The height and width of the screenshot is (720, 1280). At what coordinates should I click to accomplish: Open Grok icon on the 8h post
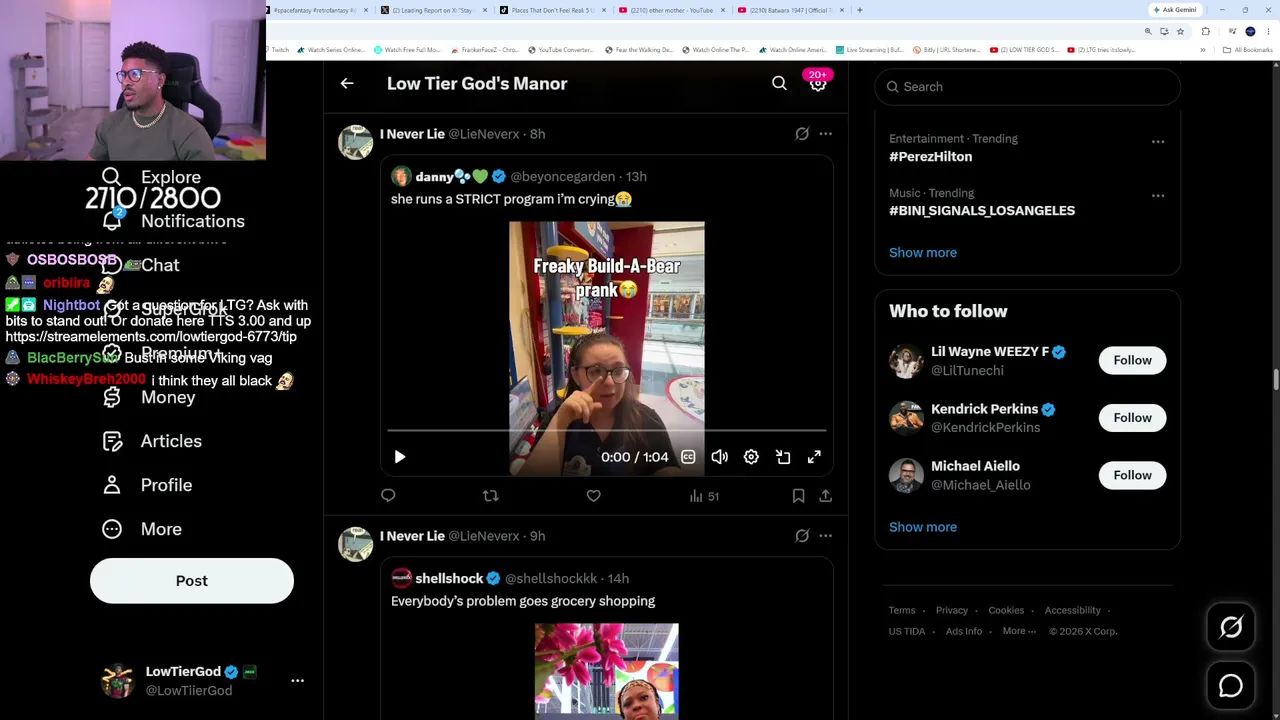(x=802, y=134)
